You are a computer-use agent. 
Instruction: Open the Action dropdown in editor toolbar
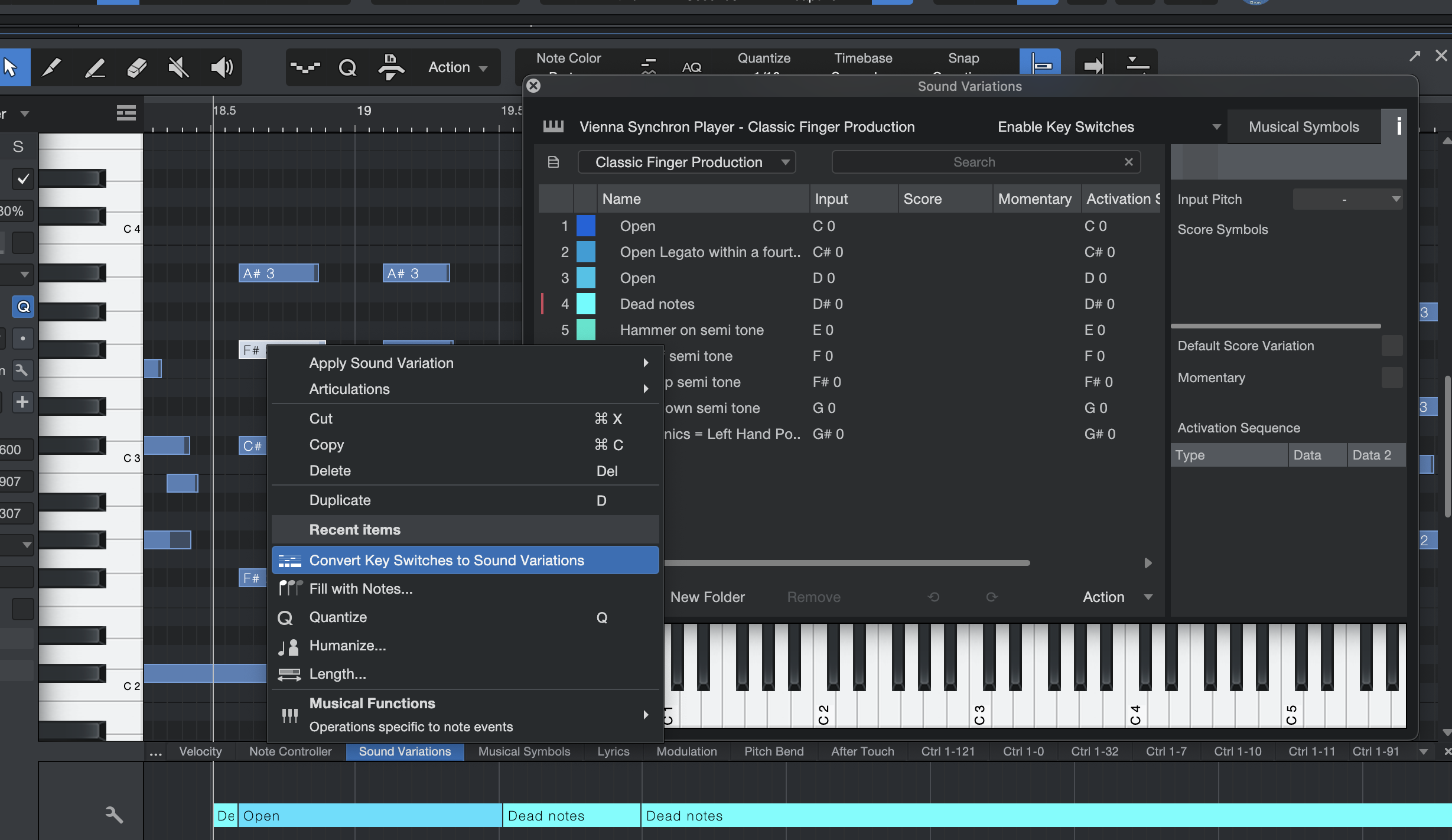point(458,67)
